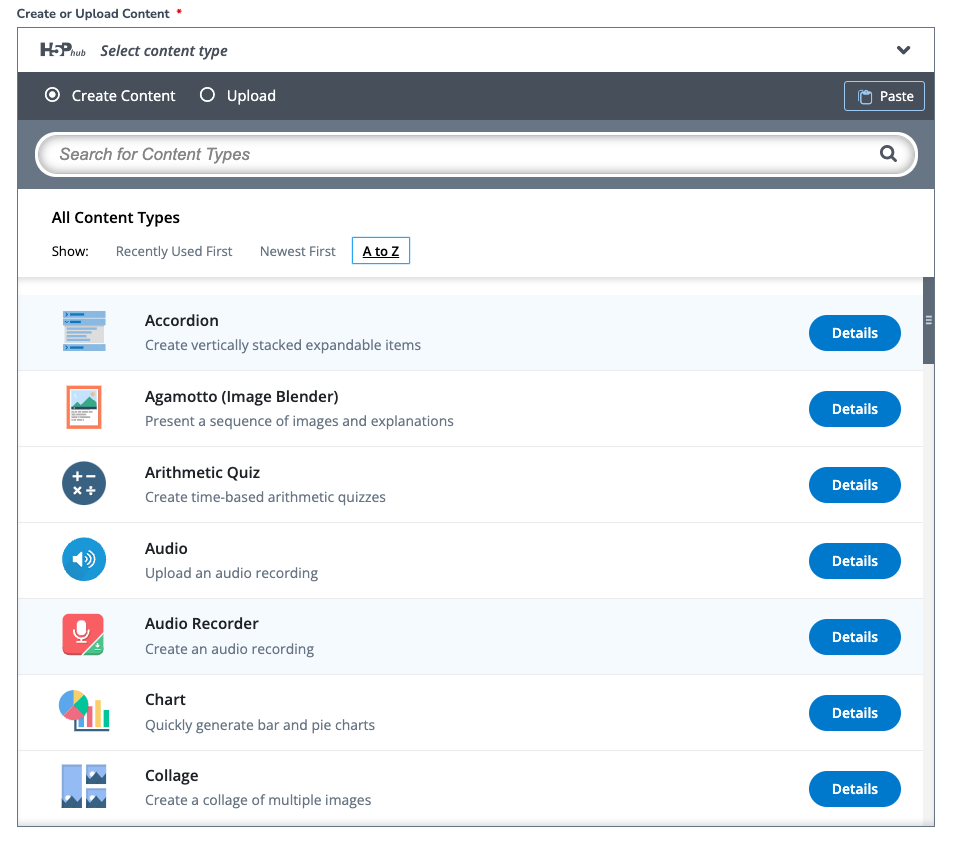
Task: Select the Agamotto Image Blender icon
Action: click(84, 407)
